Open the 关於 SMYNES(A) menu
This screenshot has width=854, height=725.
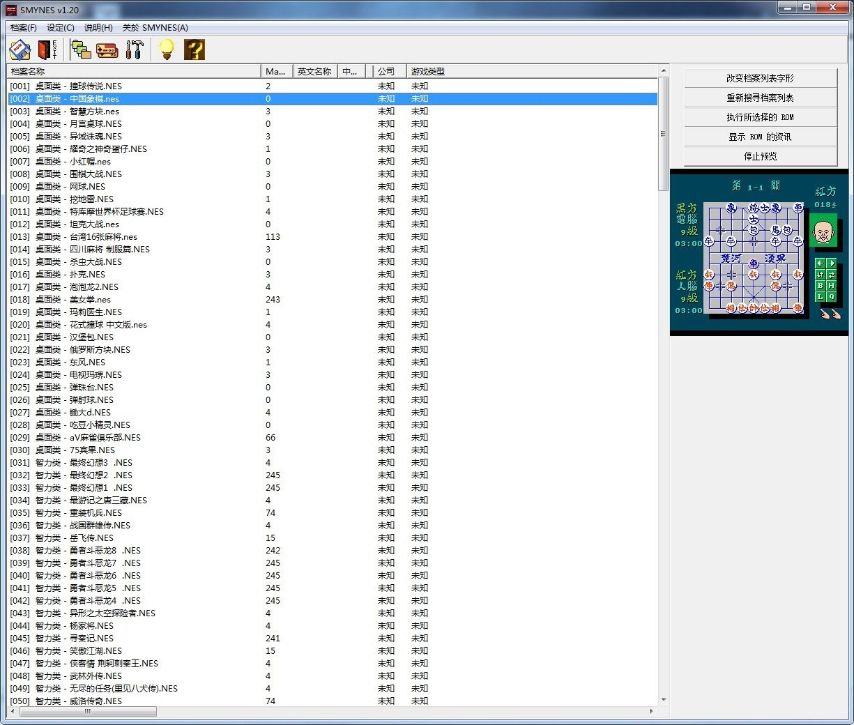click(x=155, y=27)
